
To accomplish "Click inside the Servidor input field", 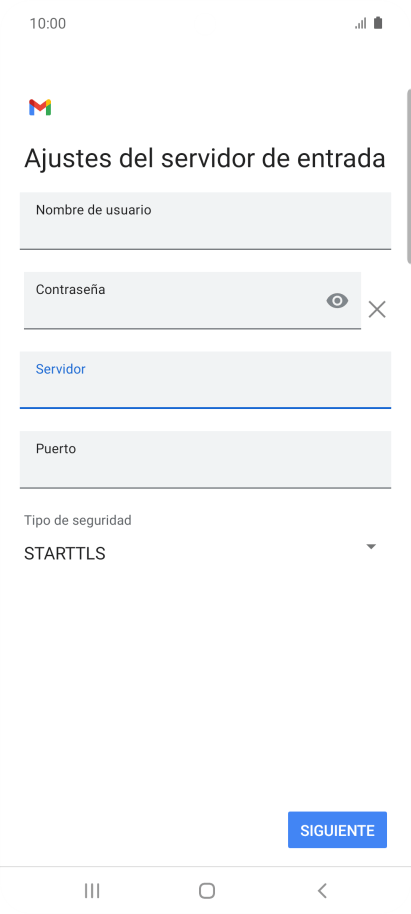I will (205, 380).
